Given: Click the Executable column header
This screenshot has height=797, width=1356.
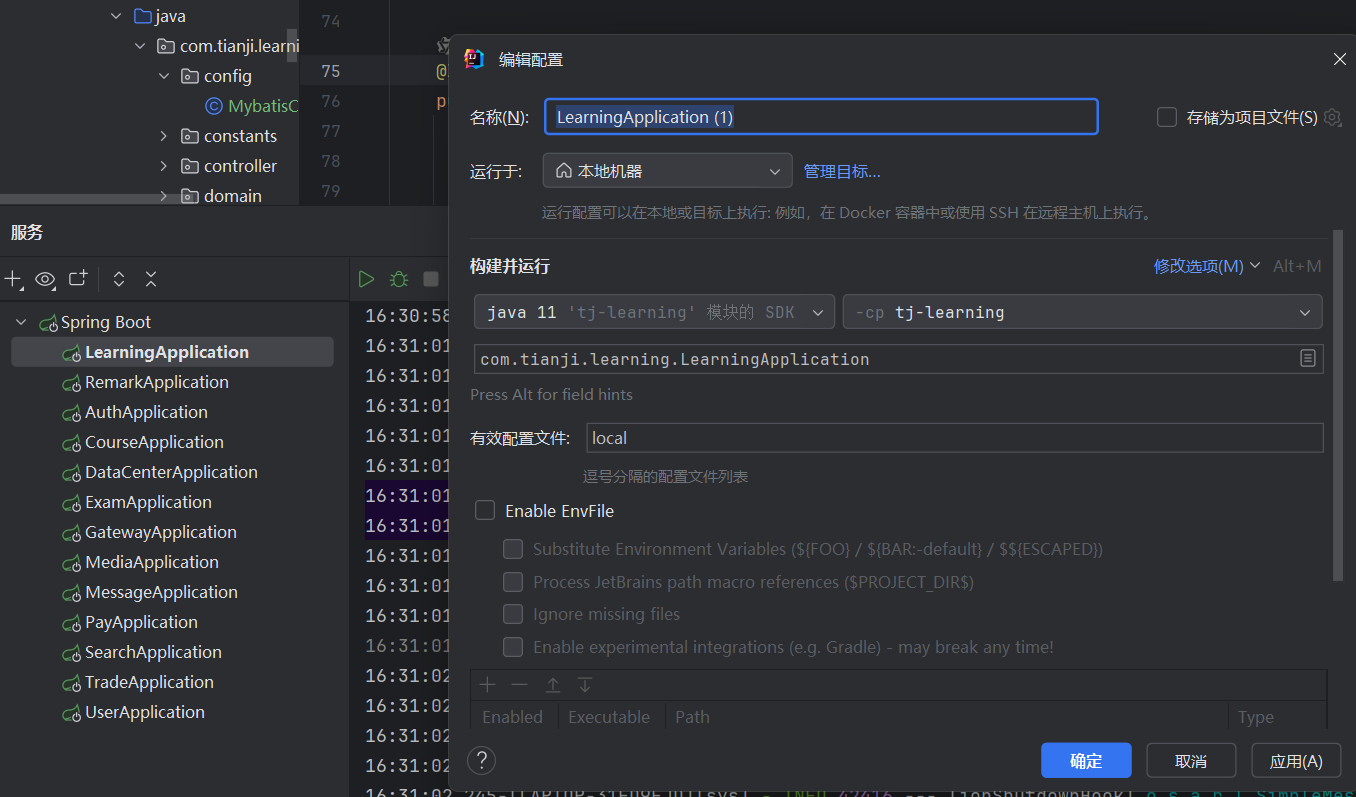Looking at the screenshot, I should point(609,717).
